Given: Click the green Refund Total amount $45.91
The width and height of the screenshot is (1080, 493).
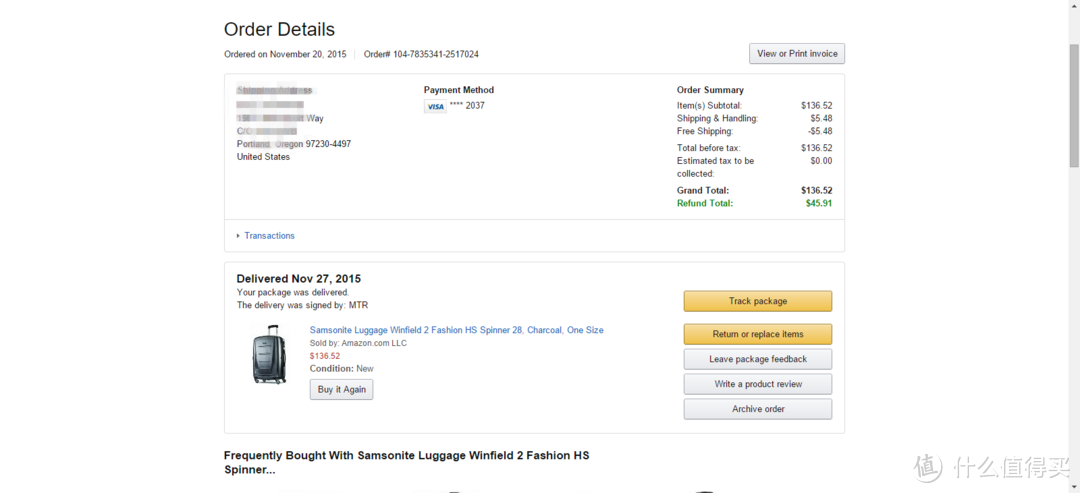Looking at the screenshot, I should pyautogui.click(x=819, y=203).
